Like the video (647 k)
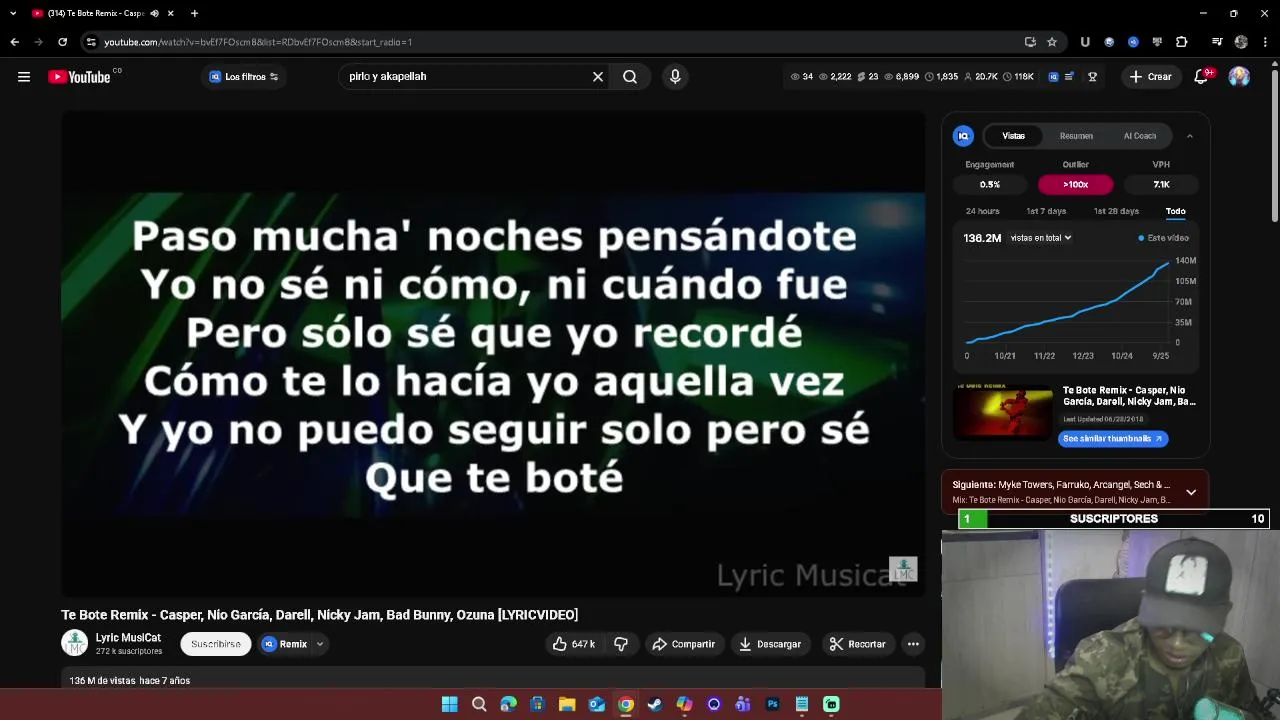 pyautogui.click(x=573, y=644)
